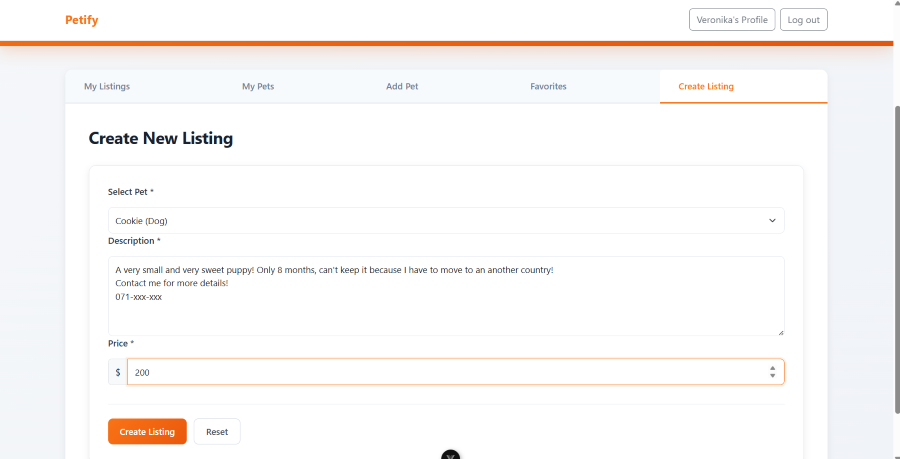900x459 pixels.
Task: Decrease price with the down stepper arrow
Action: tap(772, 376)
